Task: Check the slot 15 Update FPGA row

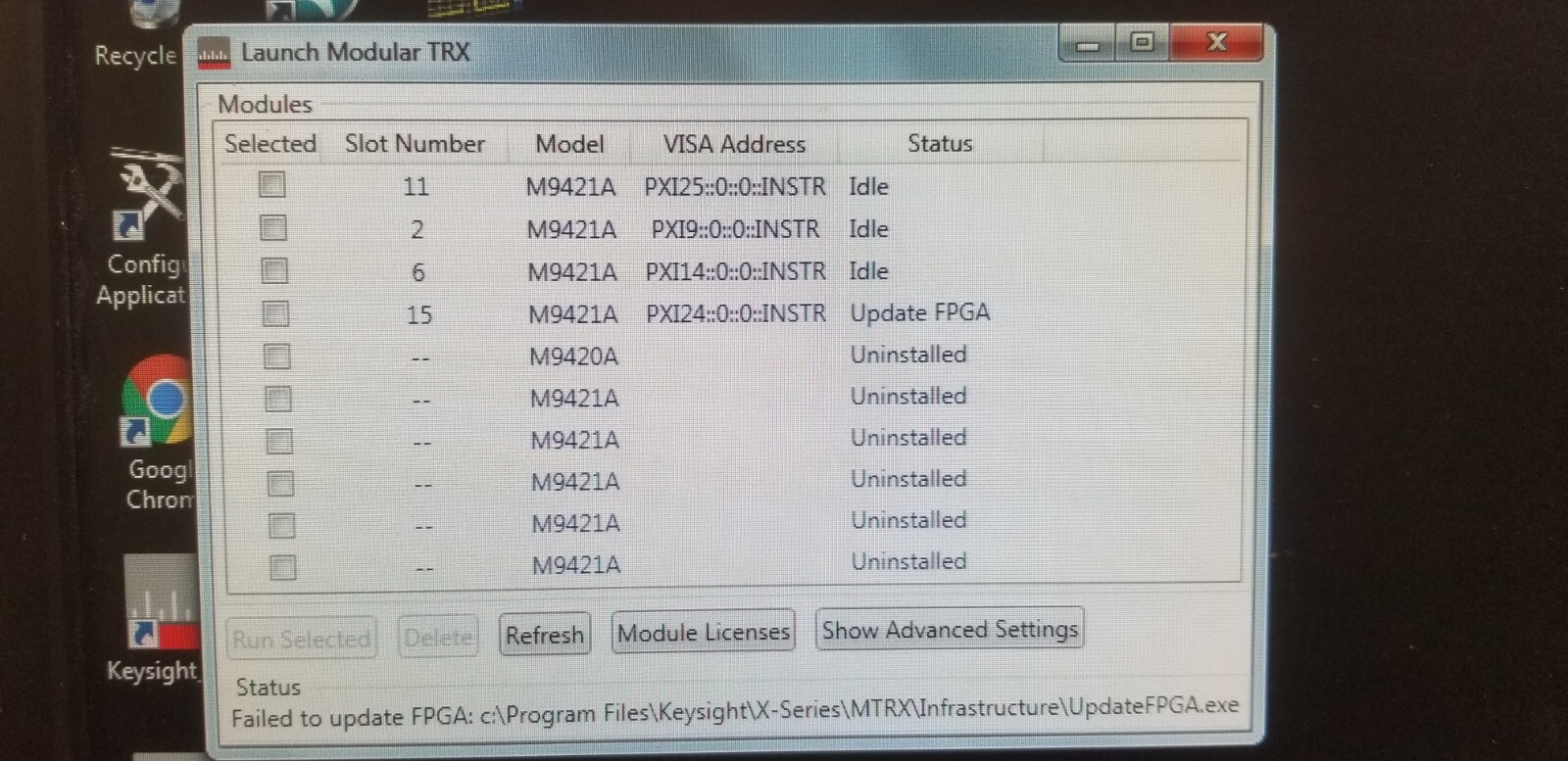Action: point(275,313)
